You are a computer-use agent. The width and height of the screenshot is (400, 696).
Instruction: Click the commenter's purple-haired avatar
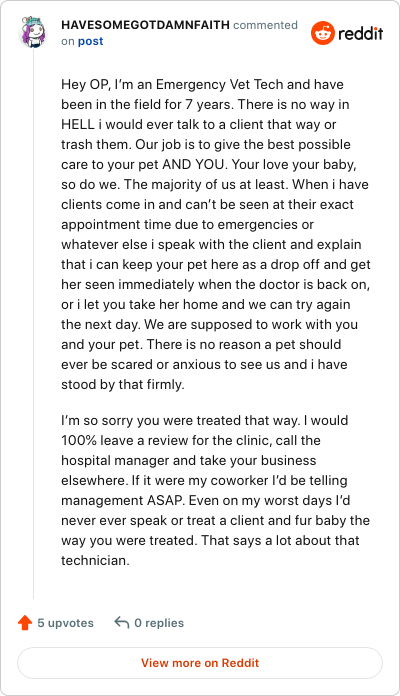[33, 32]
